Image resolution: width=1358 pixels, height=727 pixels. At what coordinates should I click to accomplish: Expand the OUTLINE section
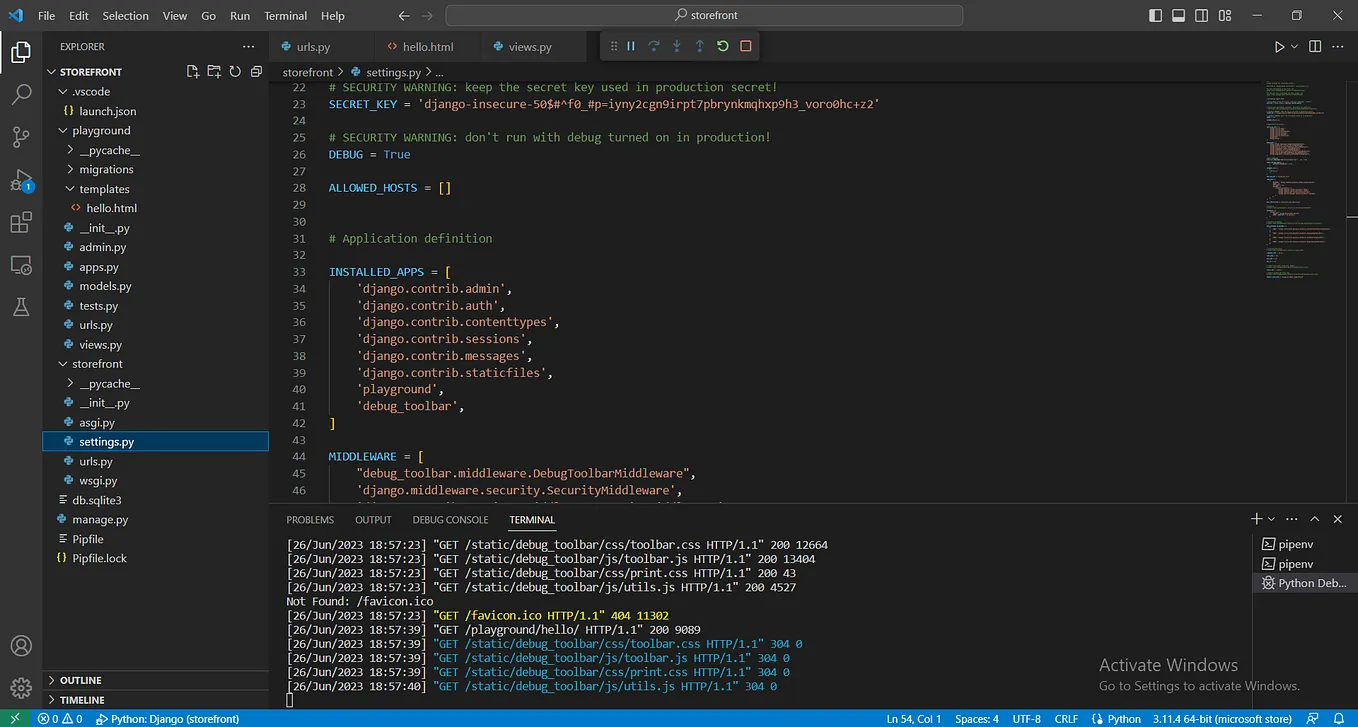click(x=81, y=680)
